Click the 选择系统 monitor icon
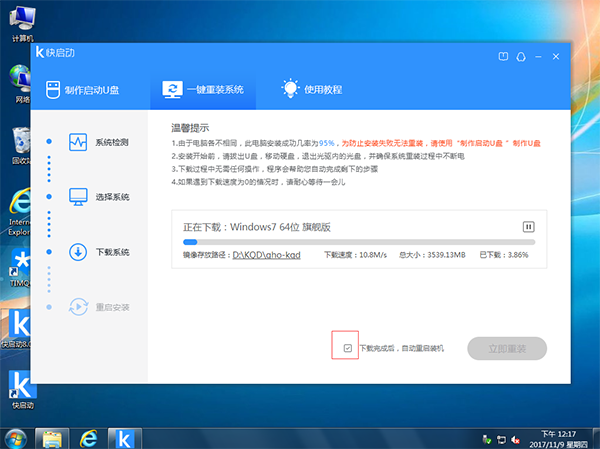The width and height of the screenshot is (600, 449). (79, 197)
